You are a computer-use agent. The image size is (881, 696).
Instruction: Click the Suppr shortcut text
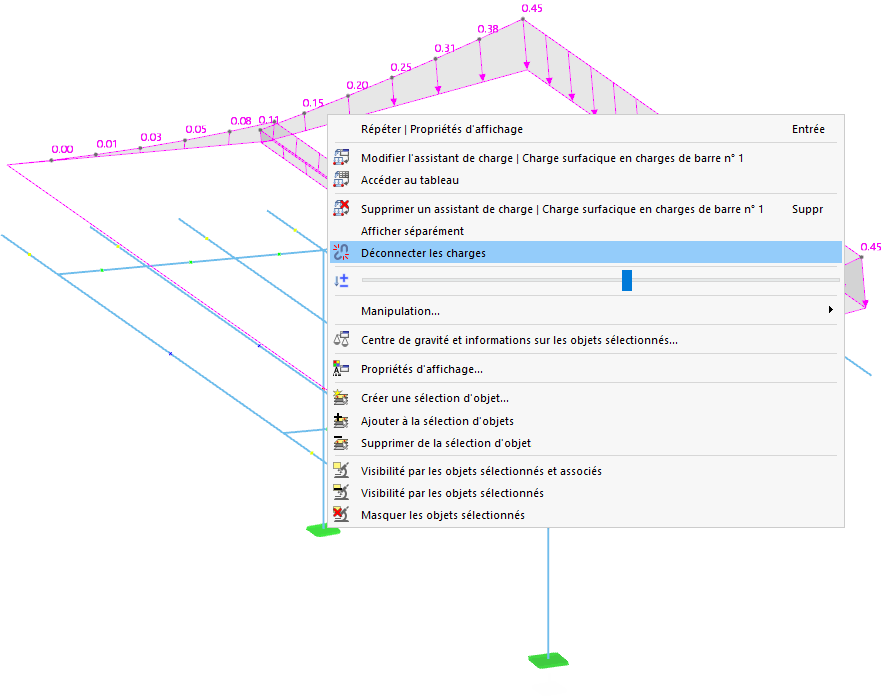point(807,209)
